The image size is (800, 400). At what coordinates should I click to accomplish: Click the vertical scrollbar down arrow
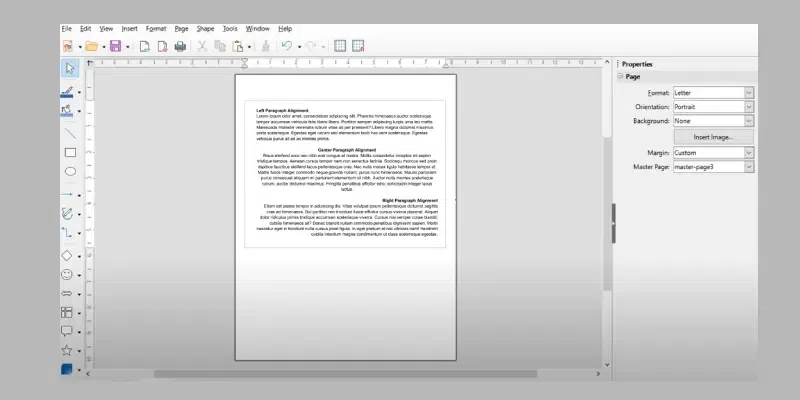point(607,364)
